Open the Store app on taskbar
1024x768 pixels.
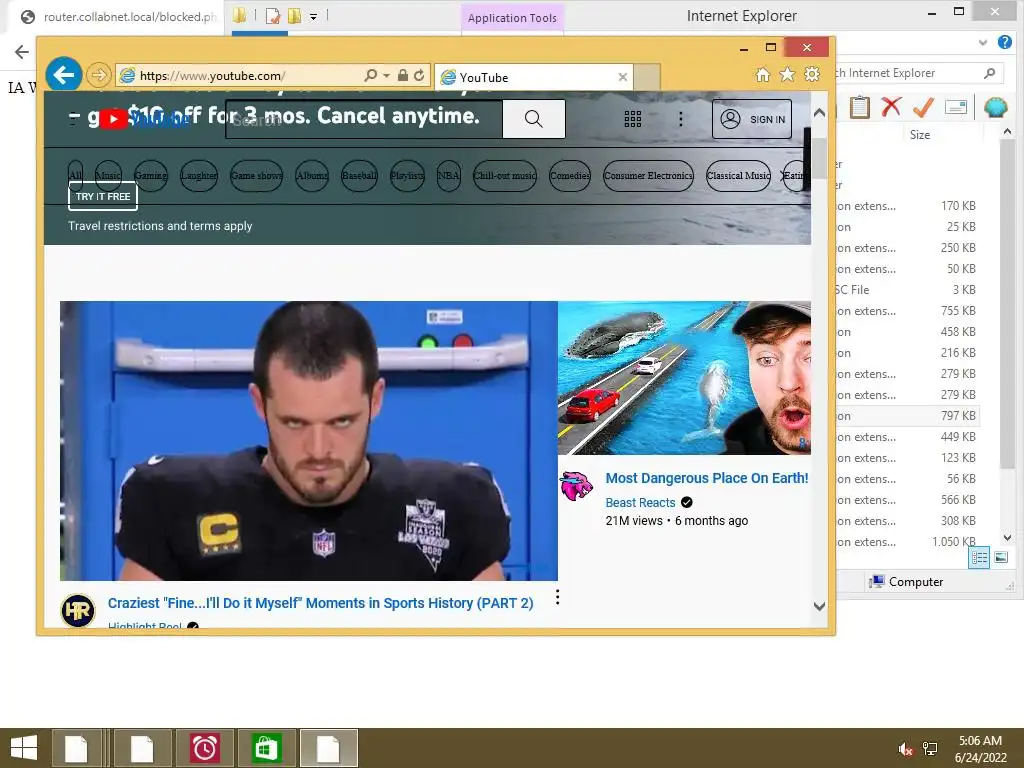point(266,748)
